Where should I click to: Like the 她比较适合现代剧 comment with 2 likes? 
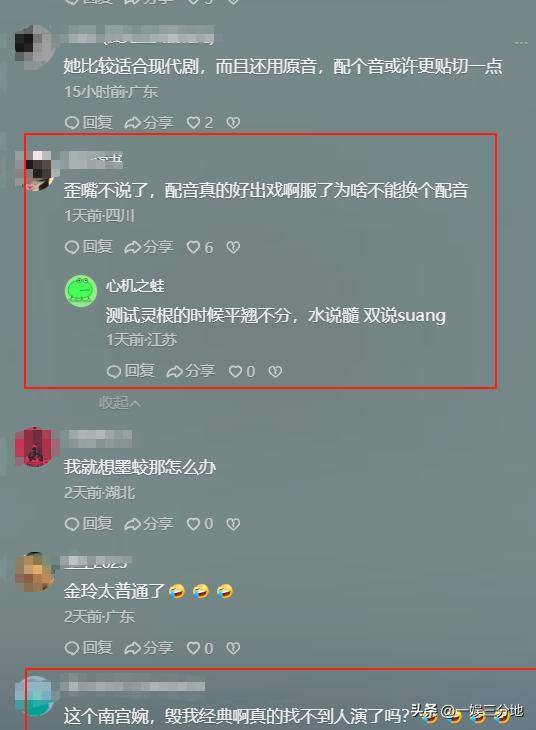pos(199,122)
